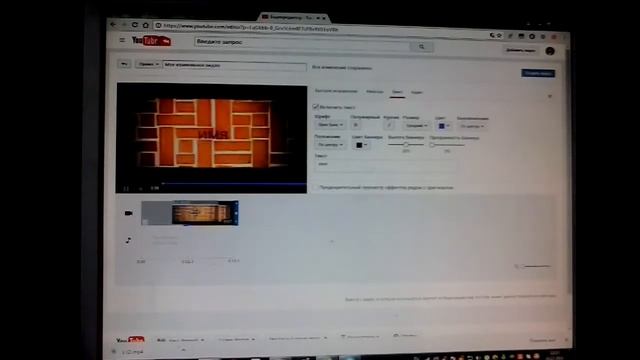
Task: Click the volume icon in preview player
Action: pos(140,189)
